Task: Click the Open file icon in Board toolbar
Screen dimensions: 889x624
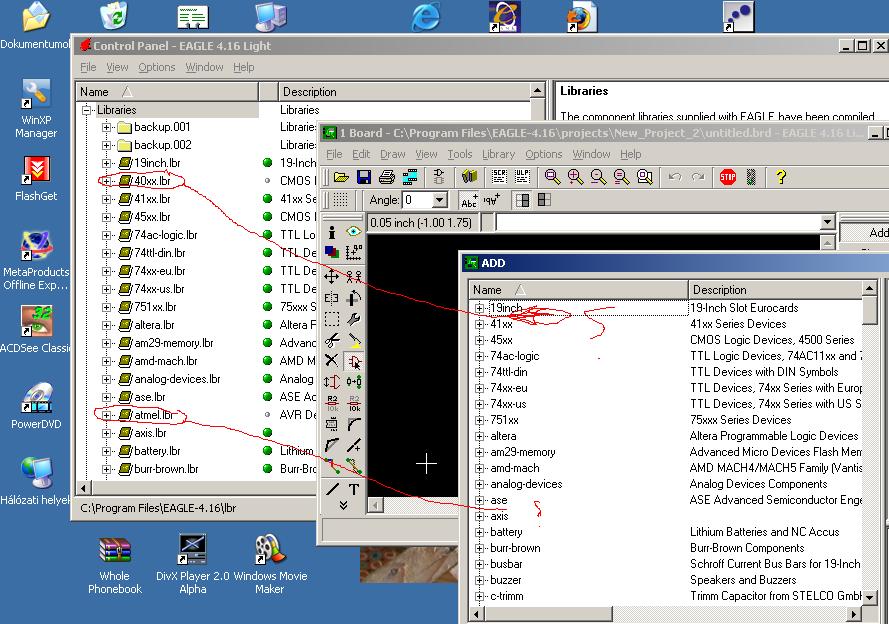Action: point(341,177)
